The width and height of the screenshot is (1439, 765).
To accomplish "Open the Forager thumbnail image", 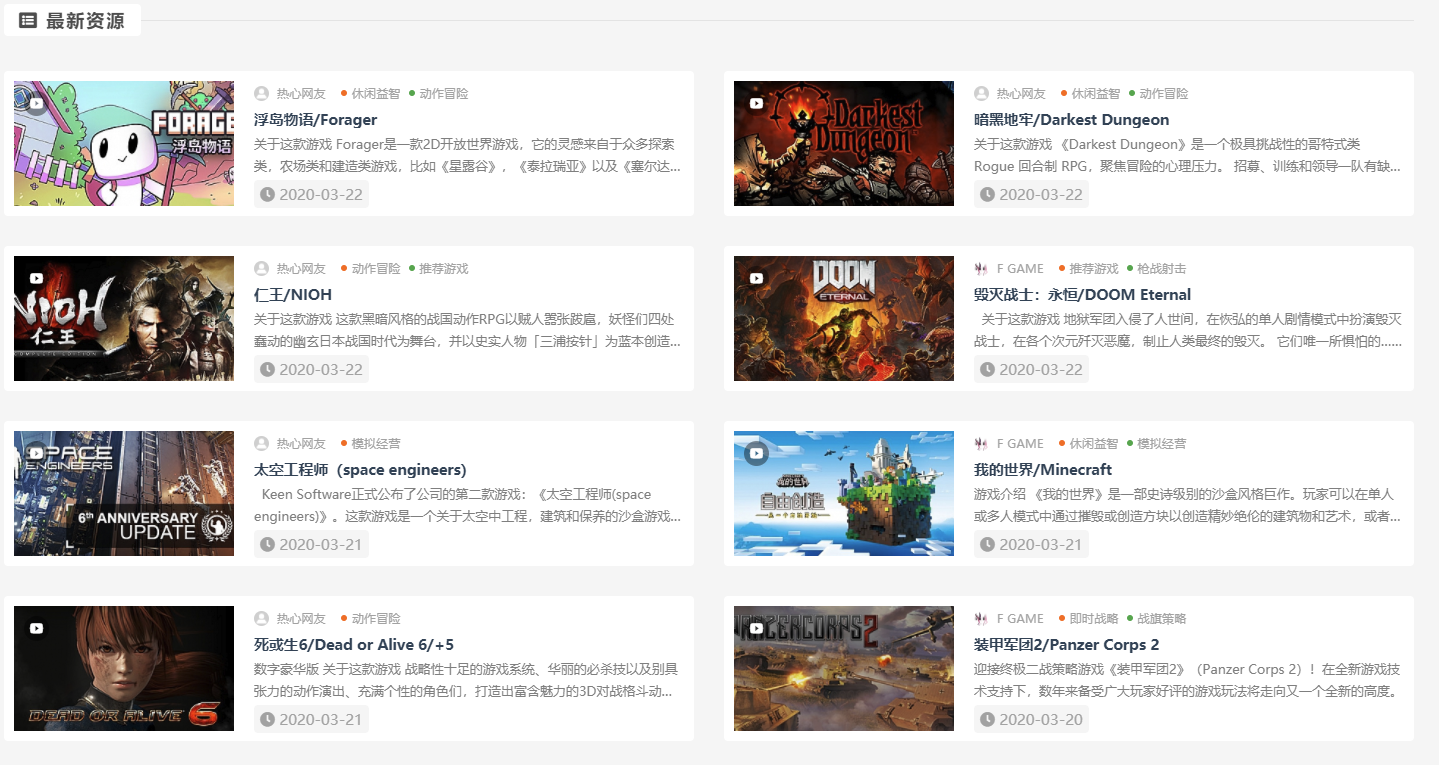I will pos(124,143).
